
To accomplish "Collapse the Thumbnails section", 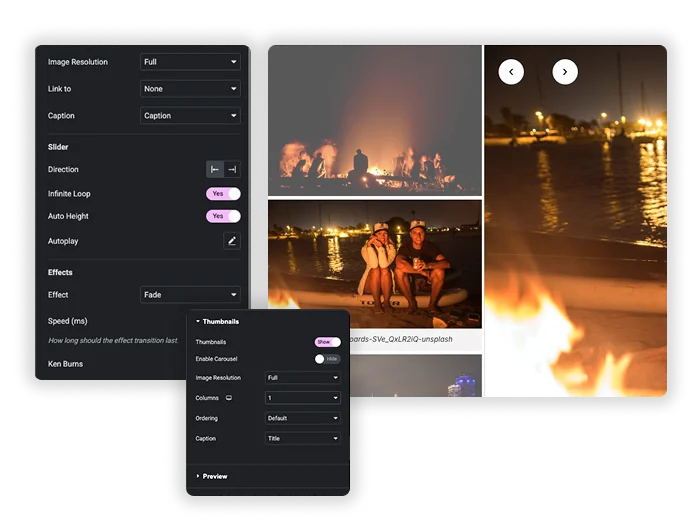I will 217,321.
